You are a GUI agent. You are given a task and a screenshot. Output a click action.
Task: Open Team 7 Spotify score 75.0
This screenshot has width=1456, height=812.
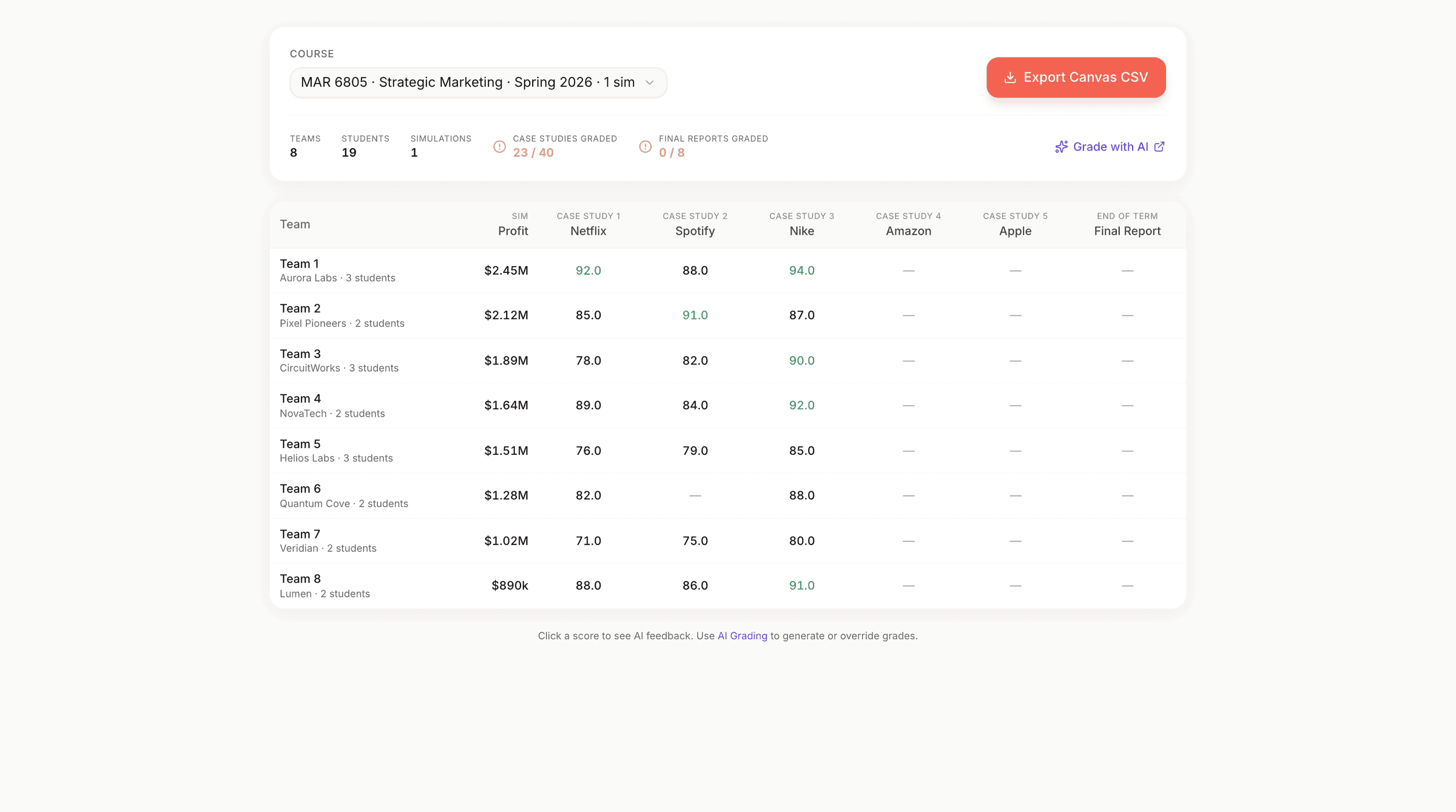point(695,541)
